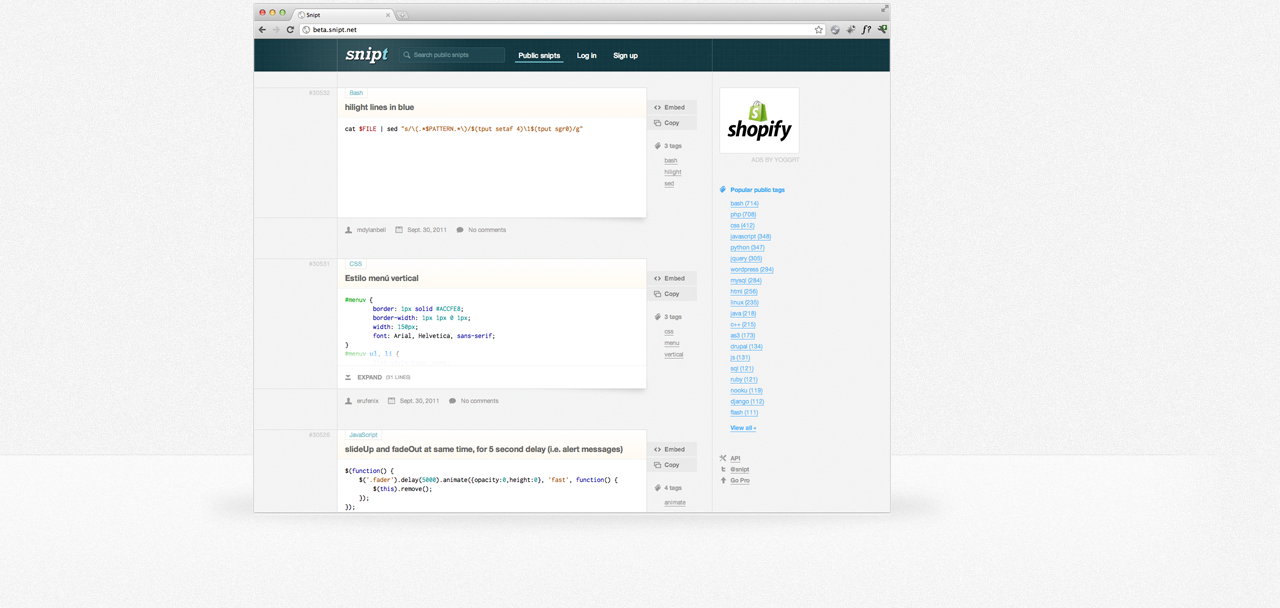Reload the page with refresh icon
The height and width of the screenshot is (608, 1280).
click(x=290, y=30)
